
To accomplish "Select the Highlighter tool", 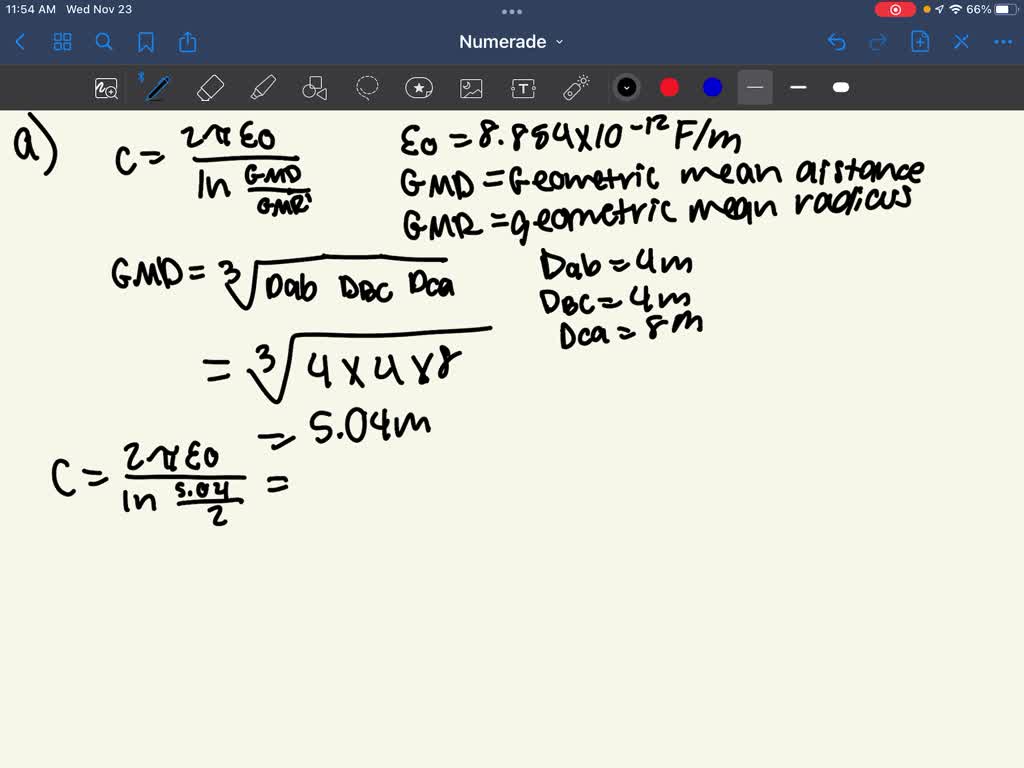I will click(x=263, y=88).
